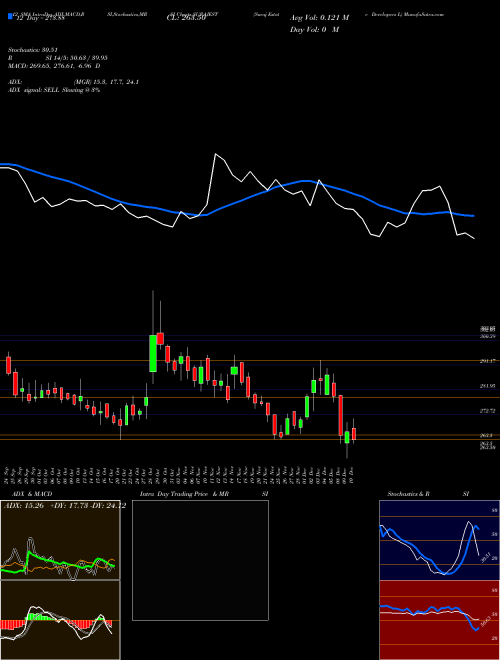Screen dimensions: 500x660
Task: Click the 'Avg Vol: 0.121 M' value
Action: (319, 18)
